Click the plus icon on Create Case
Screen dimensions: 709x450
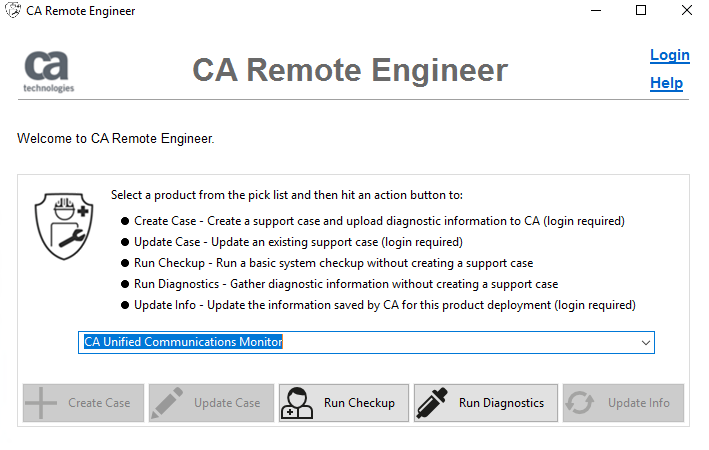pos(41,403)
